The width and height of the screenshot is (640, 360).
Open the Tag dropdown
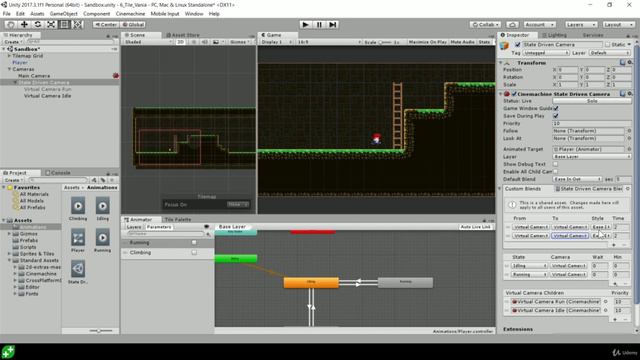click(x=546, y=53)
